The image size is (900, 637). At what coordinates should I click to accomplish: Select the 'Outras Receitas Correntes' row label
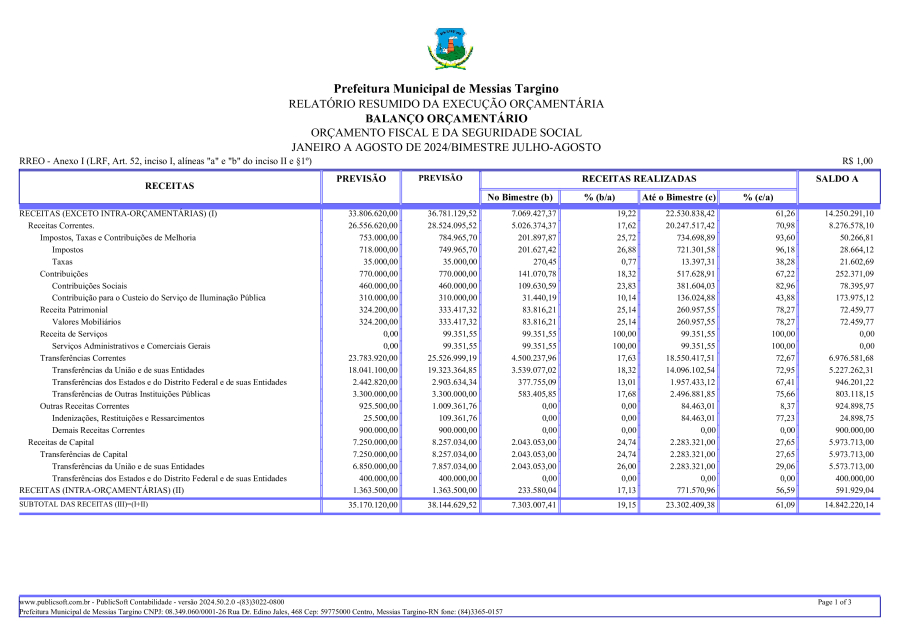tap(84, 406)
